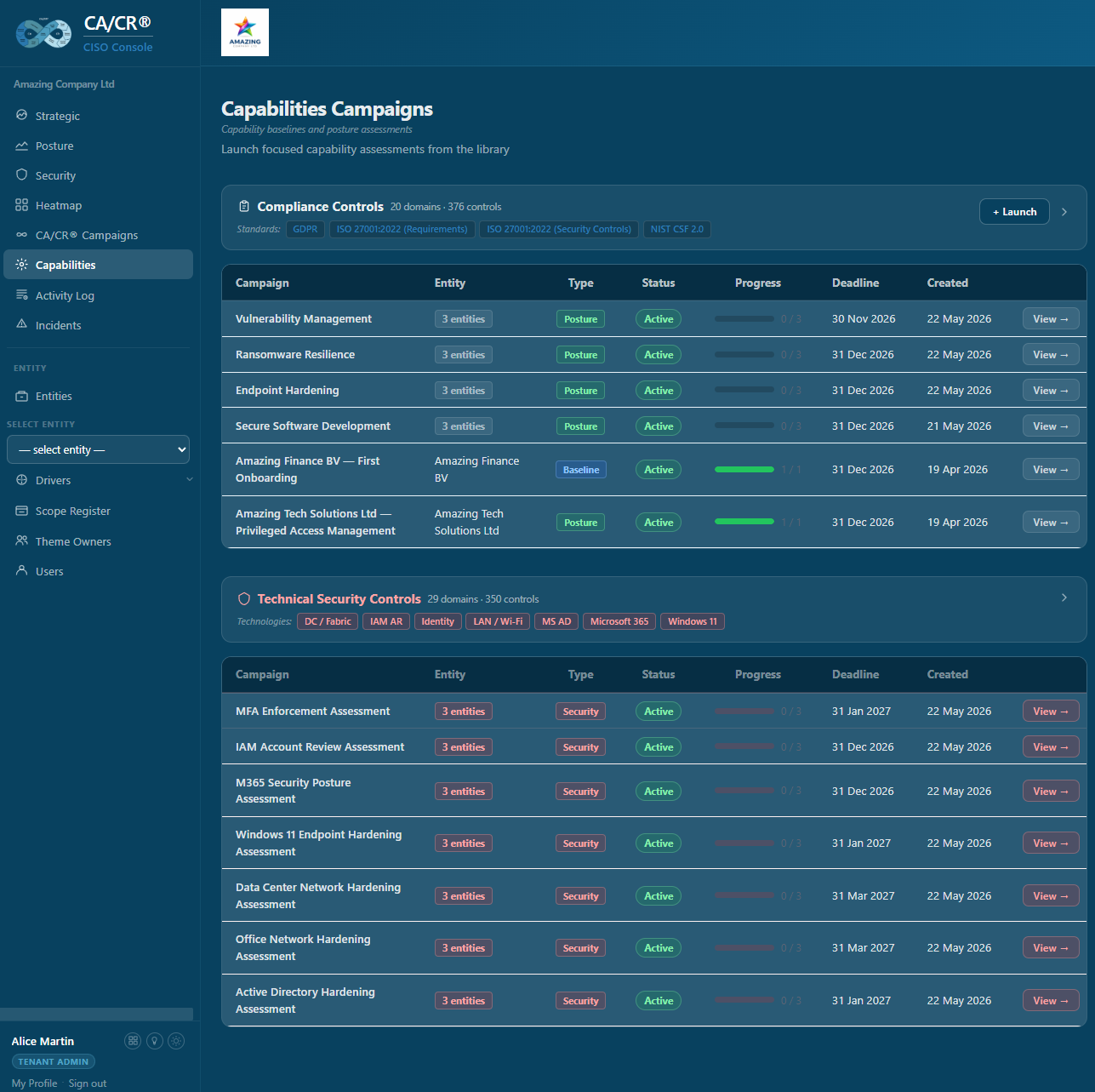The width and height of the screenshot is (1095, 1092).
Task: Click the Microsoft 365 technology tag
Action: [x=619, y=621]
